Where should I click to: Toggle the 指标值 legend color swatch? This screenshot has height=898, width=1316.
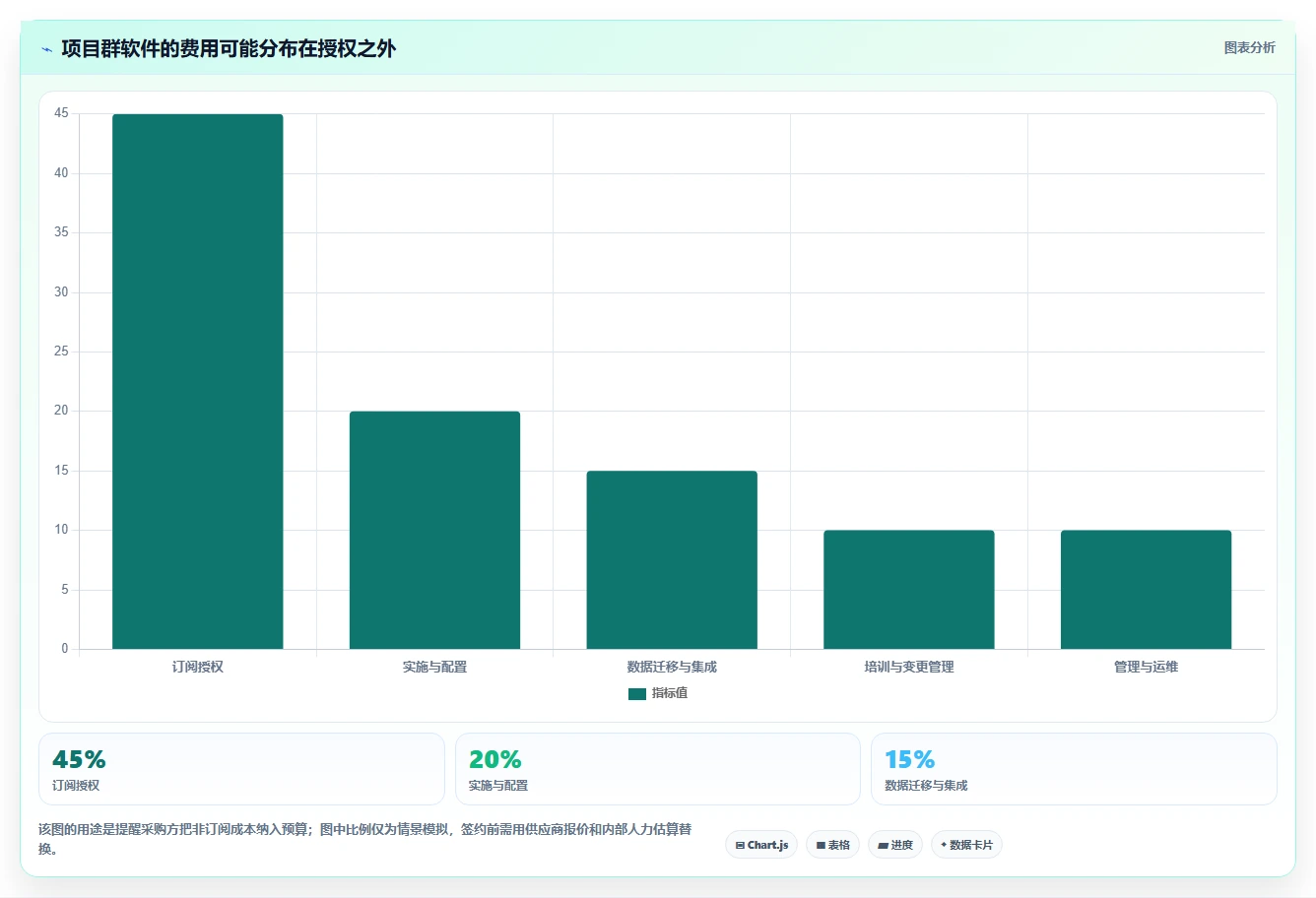pos(636,693)
